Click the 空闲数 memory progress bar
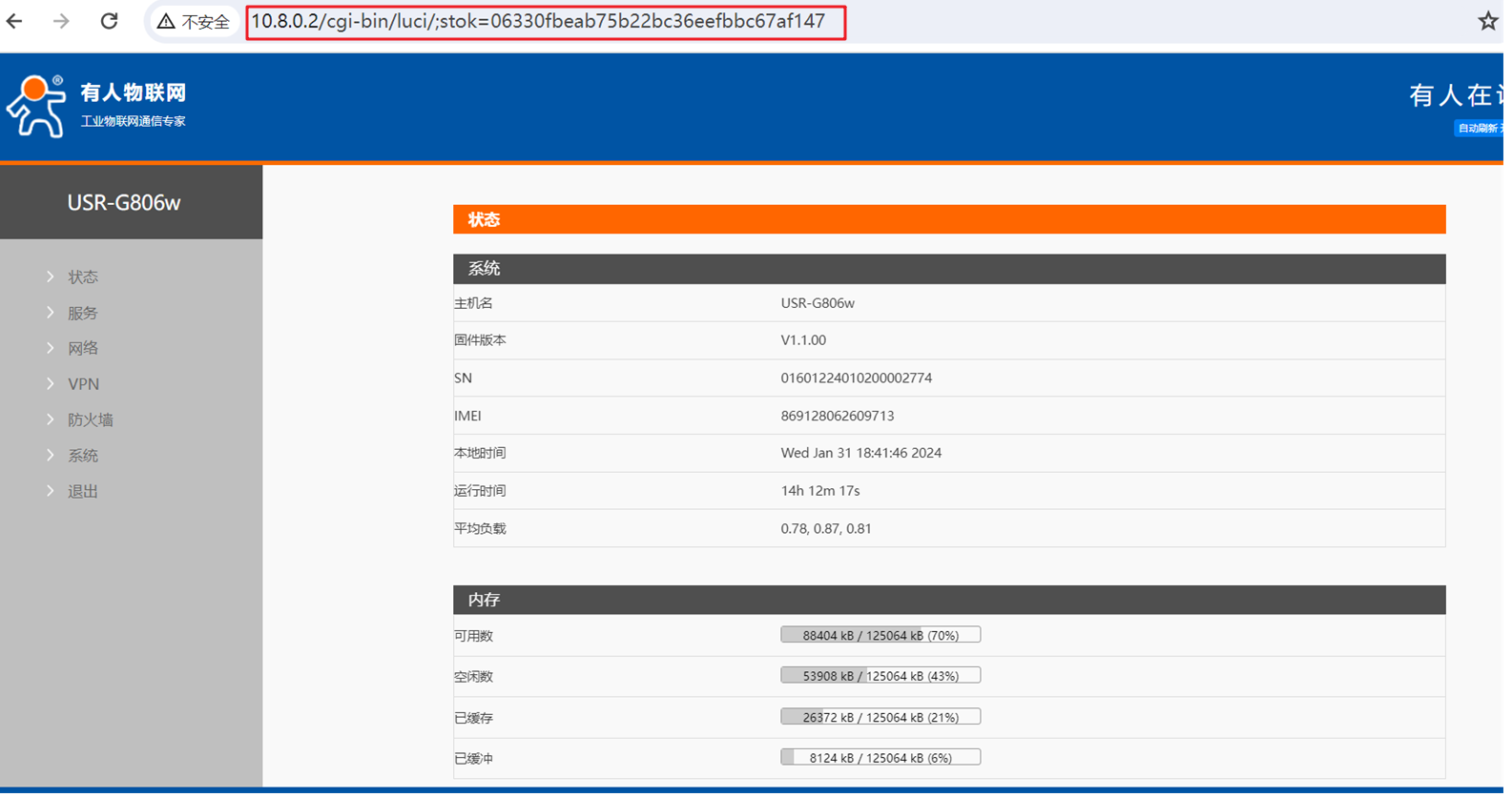1512x797 pixels. [880, 677]
